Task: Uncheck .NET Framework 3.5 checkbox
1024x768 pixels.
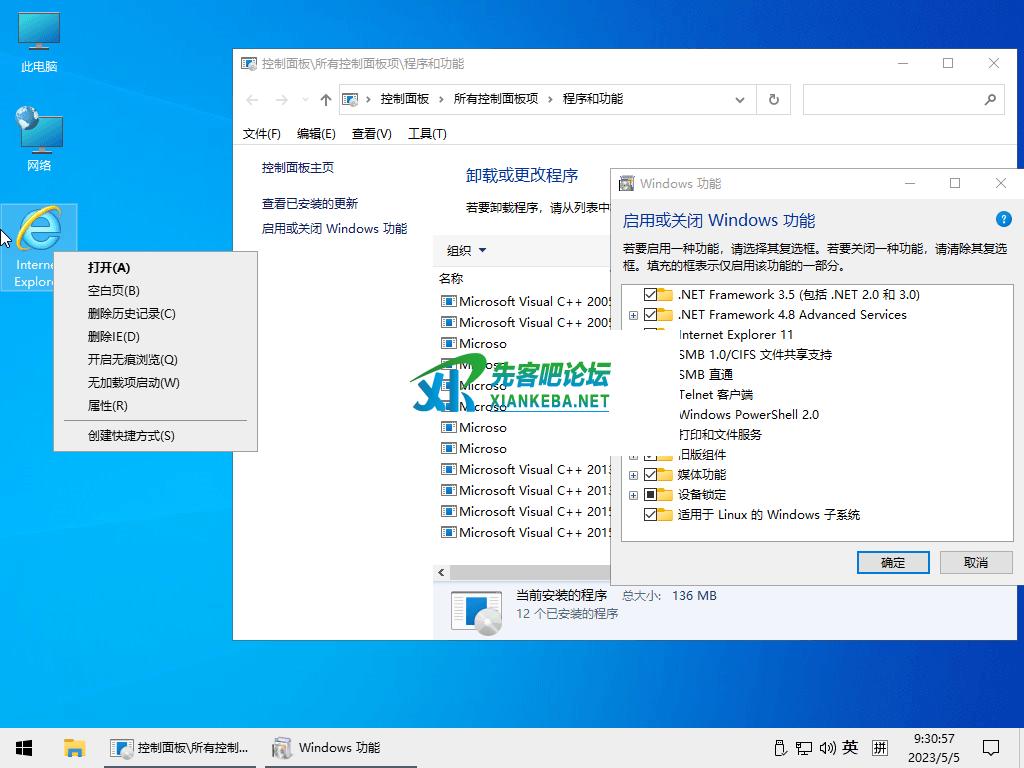Action: [x=651, y=295]
